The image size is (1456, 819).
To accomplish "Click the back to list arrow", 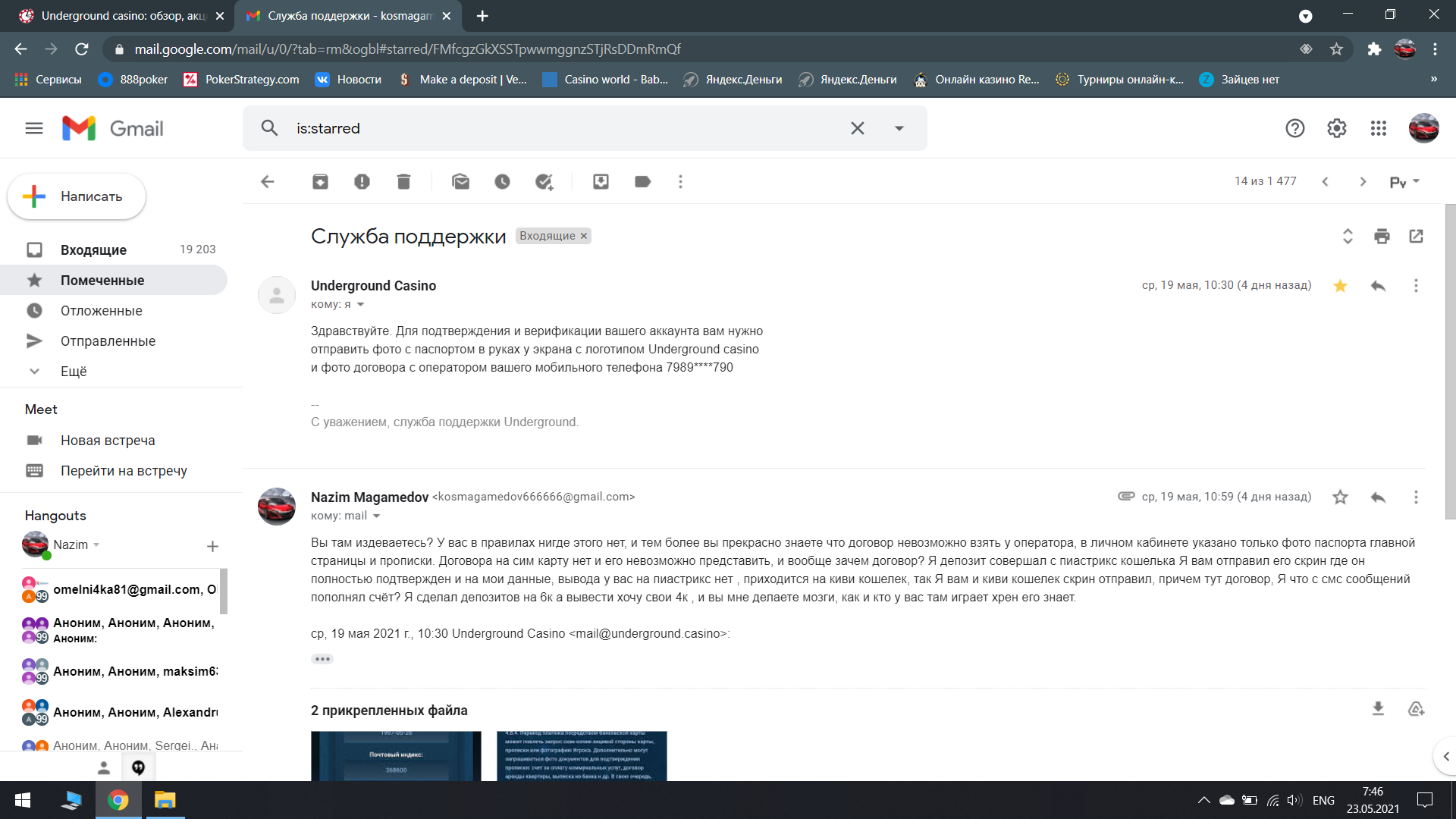I will click(268, 181).
